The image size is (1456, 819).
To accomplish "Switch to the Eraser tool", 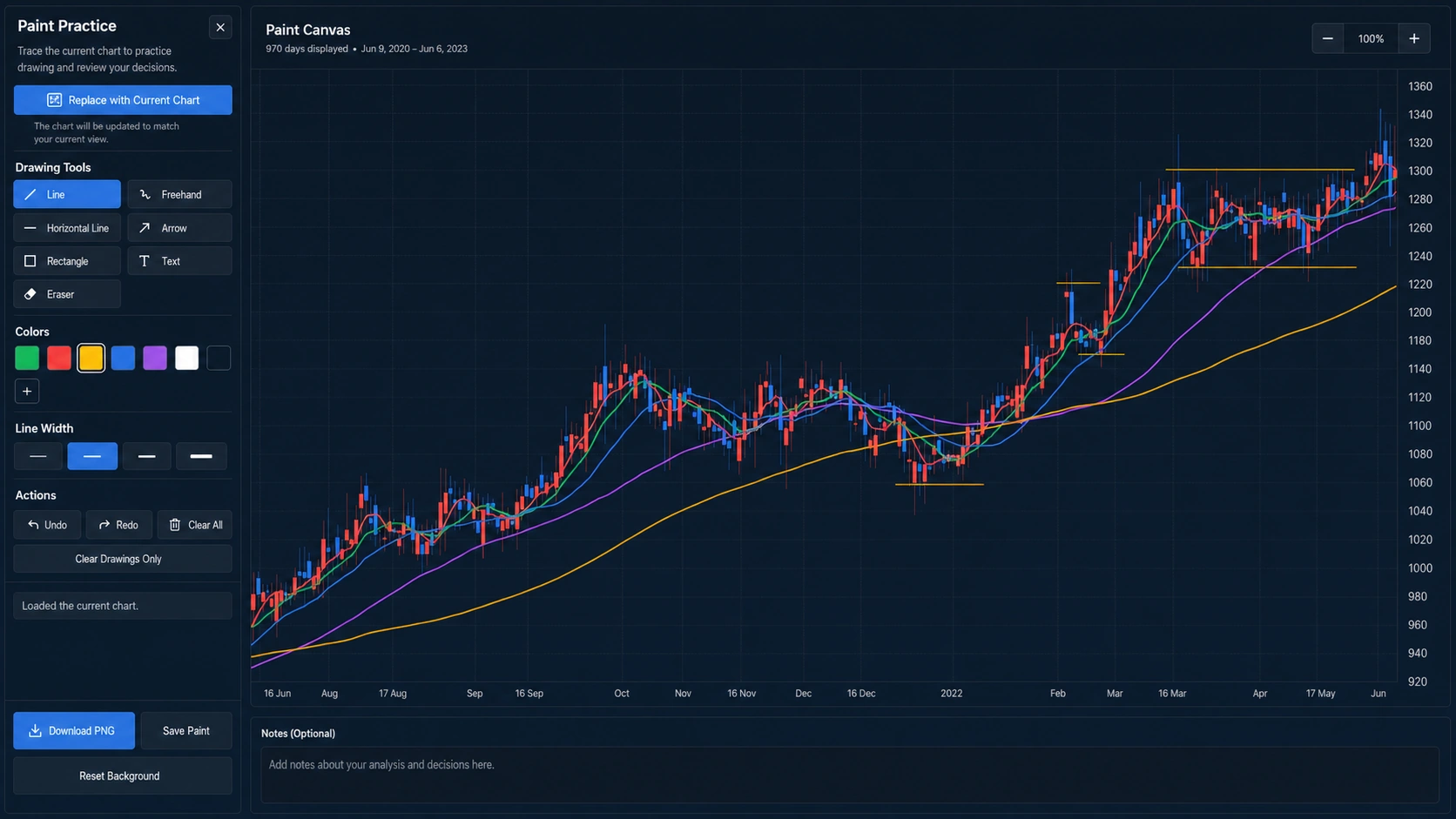I will pos(67,294).
